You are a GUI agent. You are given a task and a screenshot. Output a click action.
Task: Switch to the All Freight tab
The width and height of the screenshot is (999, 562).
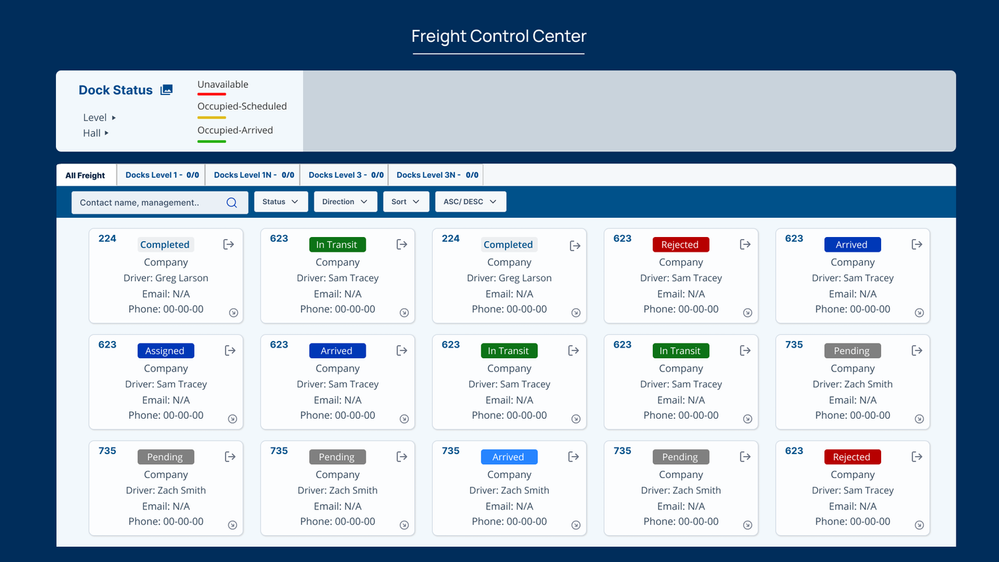click(85, 176)
